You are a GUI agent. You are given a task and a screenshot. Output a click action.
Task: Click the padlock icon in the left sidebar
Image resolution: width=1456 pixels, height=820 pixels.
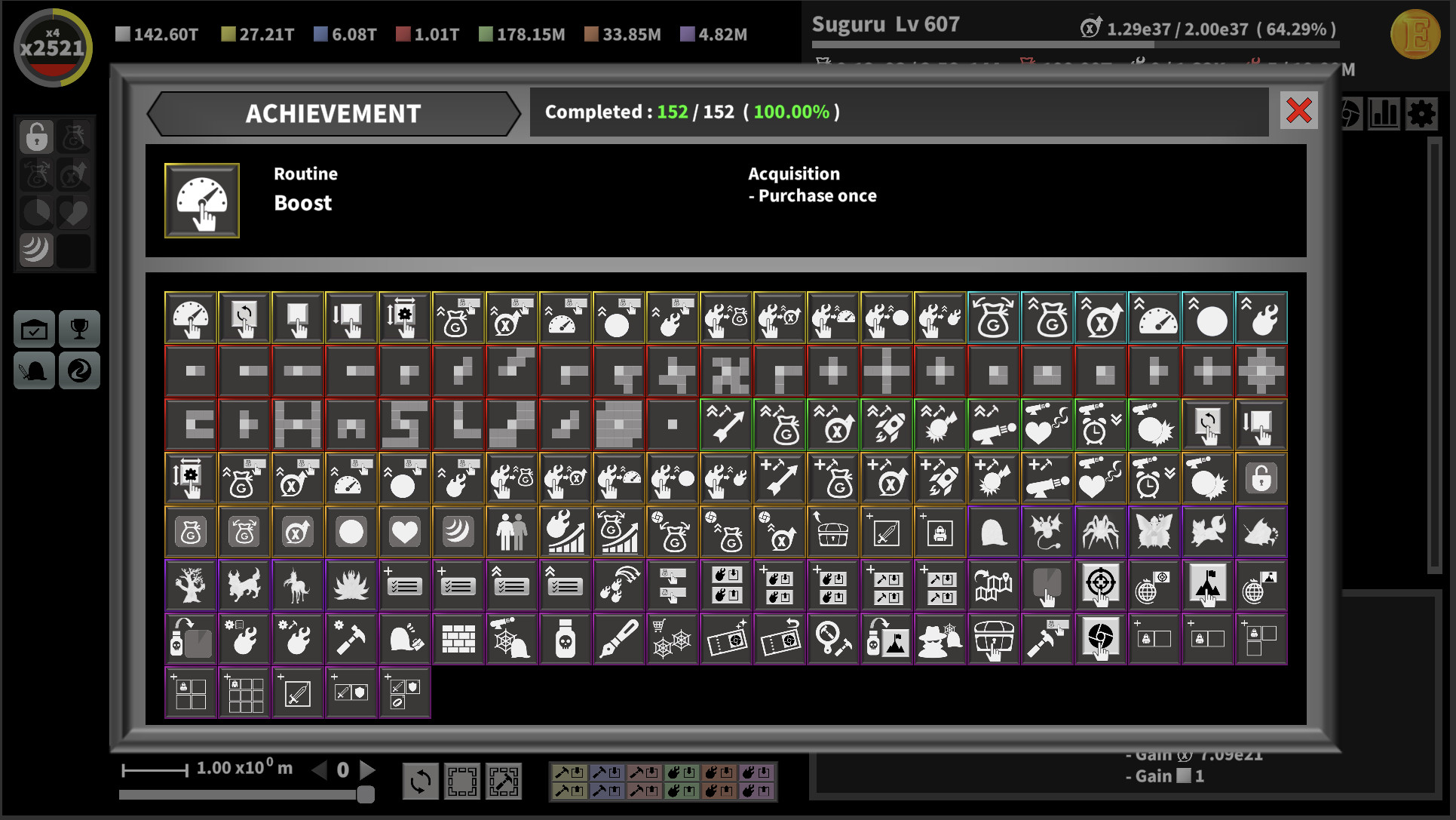pyautogui.click(x=35, y=138)
